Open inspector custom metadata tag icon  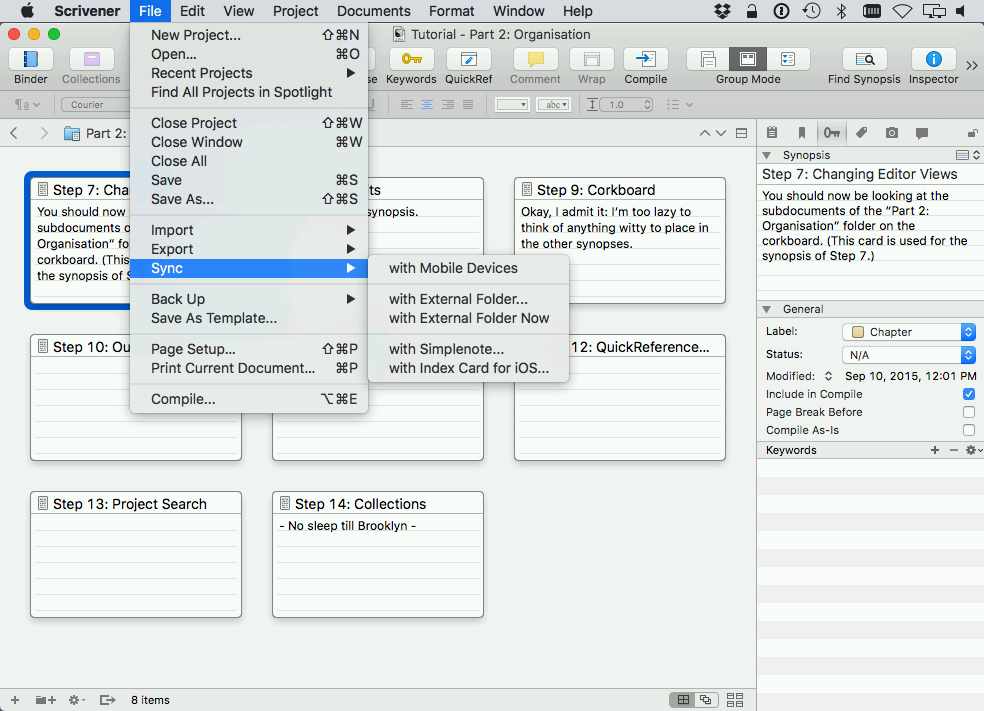coord(862,132)
